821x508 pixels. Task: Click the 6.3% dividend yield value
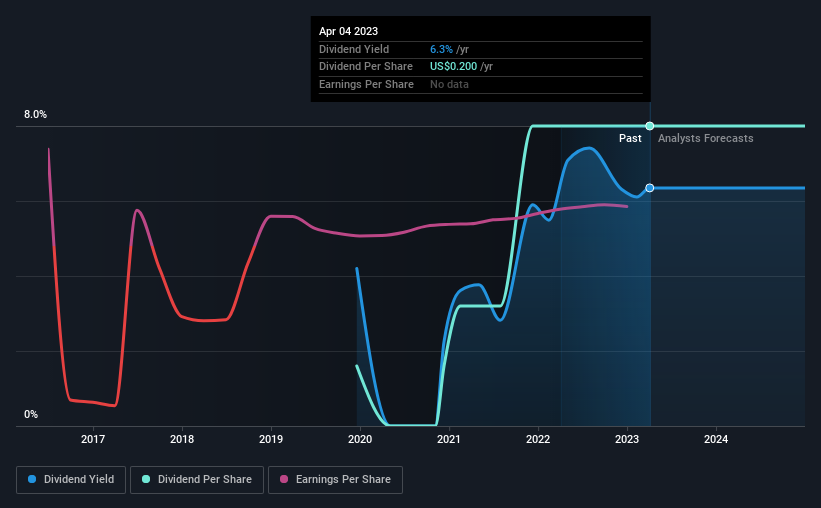tap(441, 49)
